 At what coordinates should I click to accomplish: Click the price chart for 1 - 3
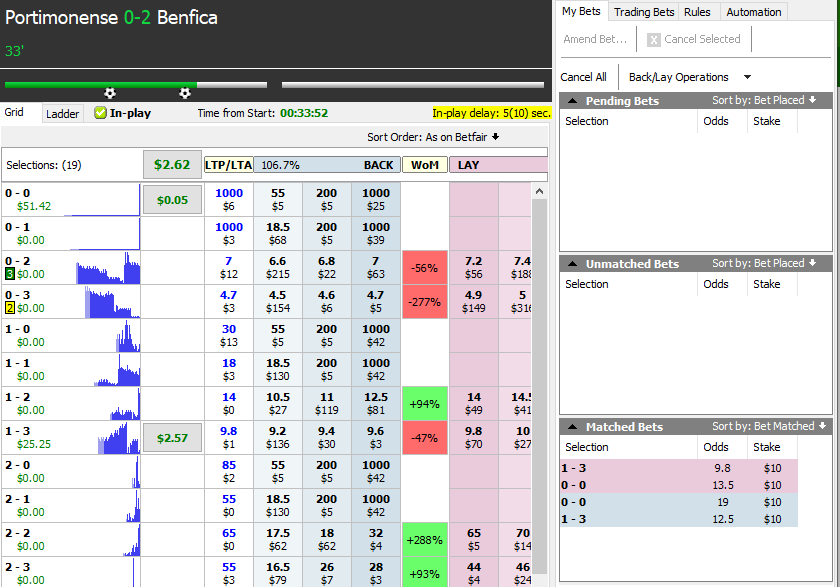(x=119, y=438)
